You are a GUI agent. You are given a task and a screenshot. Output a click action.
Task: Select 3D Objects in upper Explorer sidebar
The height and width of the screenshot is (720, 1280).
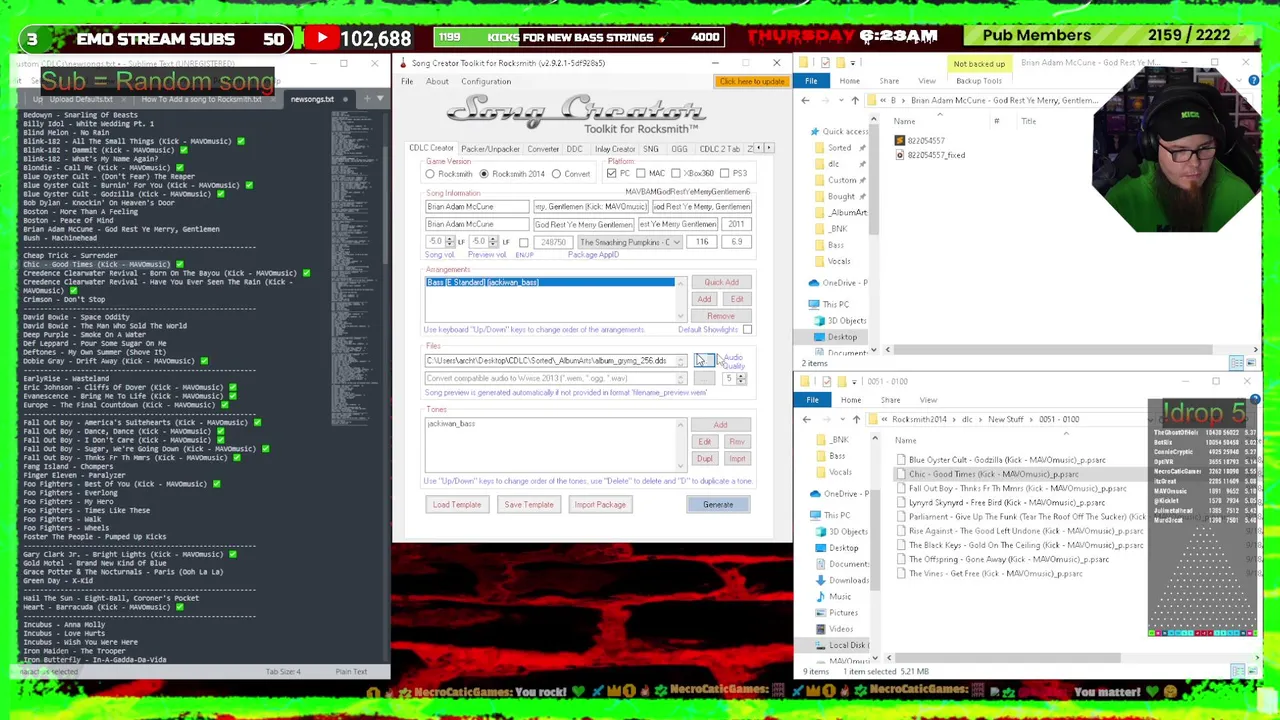point(841,321)
